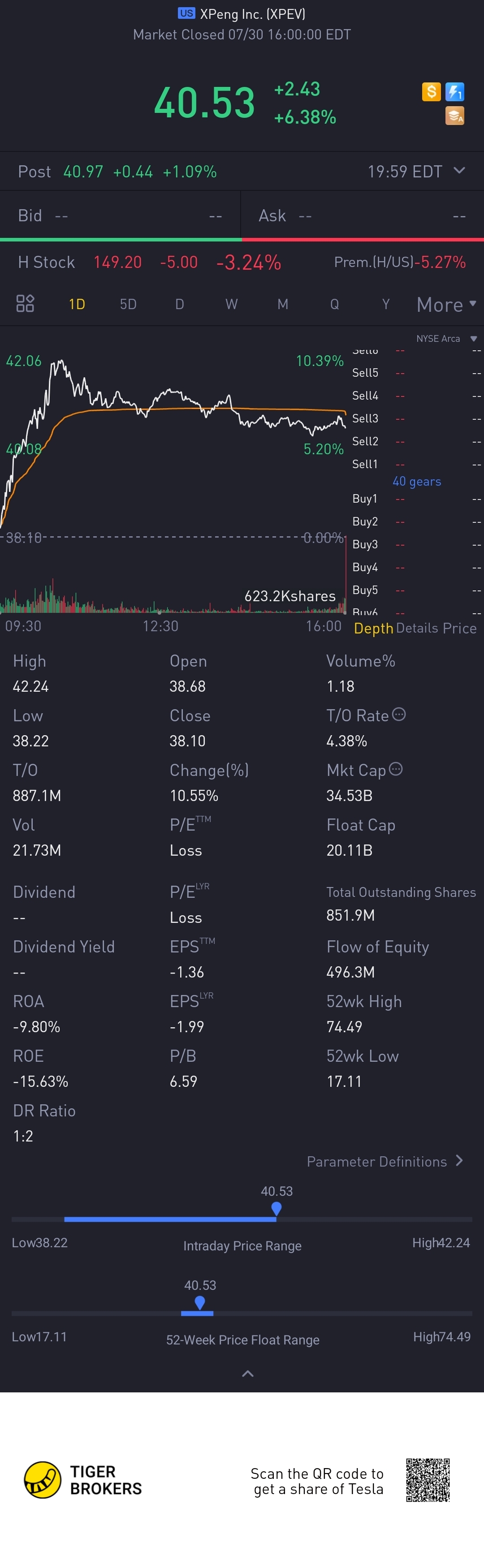Tap the T/O Rate info icon
The width and height of the screenshot is (484, 1568).
(x=399, y=714)
